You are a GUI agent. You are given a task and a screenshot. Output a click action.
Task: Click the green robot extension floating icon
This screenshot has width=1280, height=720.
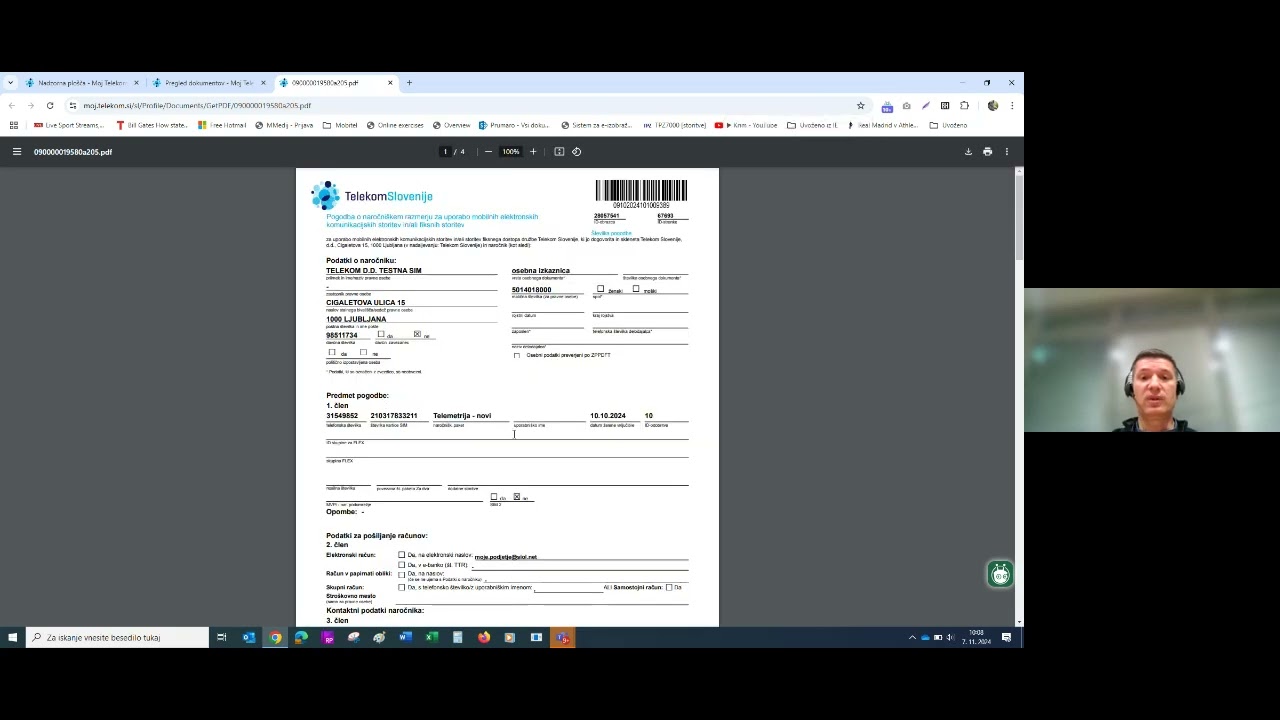click(x=1000, y=574)
